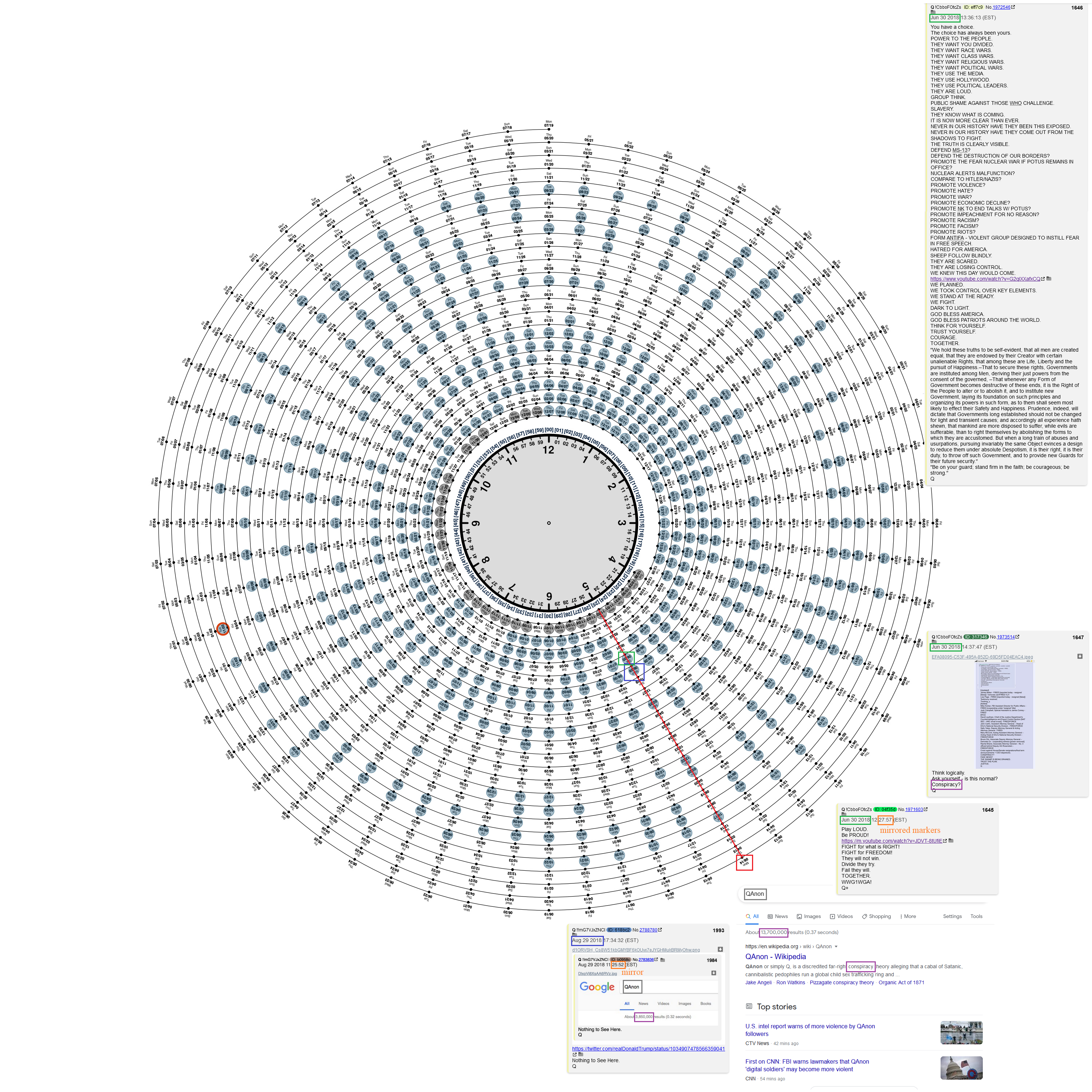
Task: Open phone screenshot image in post 1647
Action: pos(1005,715)
